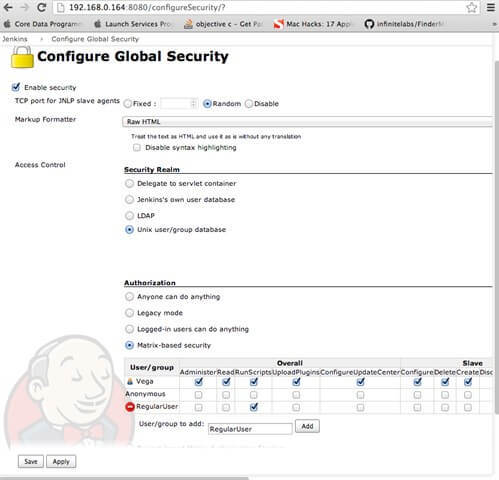Check ConfigureUpdateCenter for RegularUser
This screenshot has height=480, width=499.
[360, 407]
